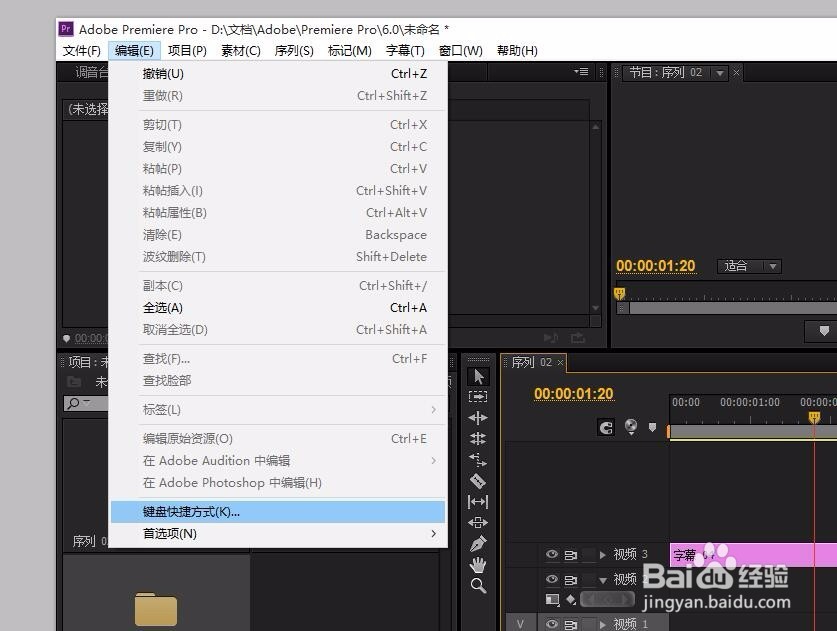Select the Razor tool
The image size is (837, 631).
478,481
